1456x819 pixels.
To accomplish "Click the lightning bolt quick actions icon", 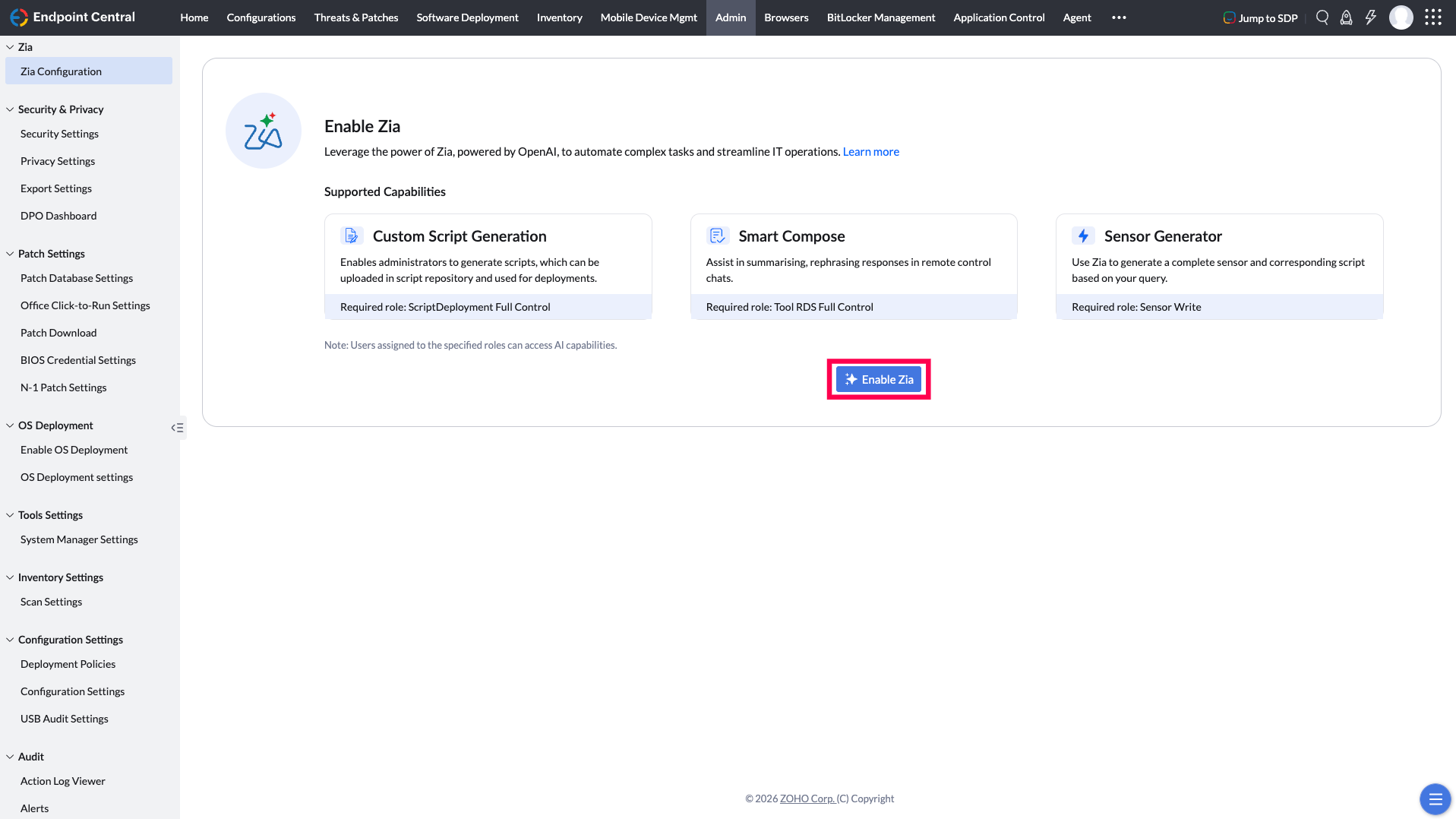I will click(x=1371, y=17).
